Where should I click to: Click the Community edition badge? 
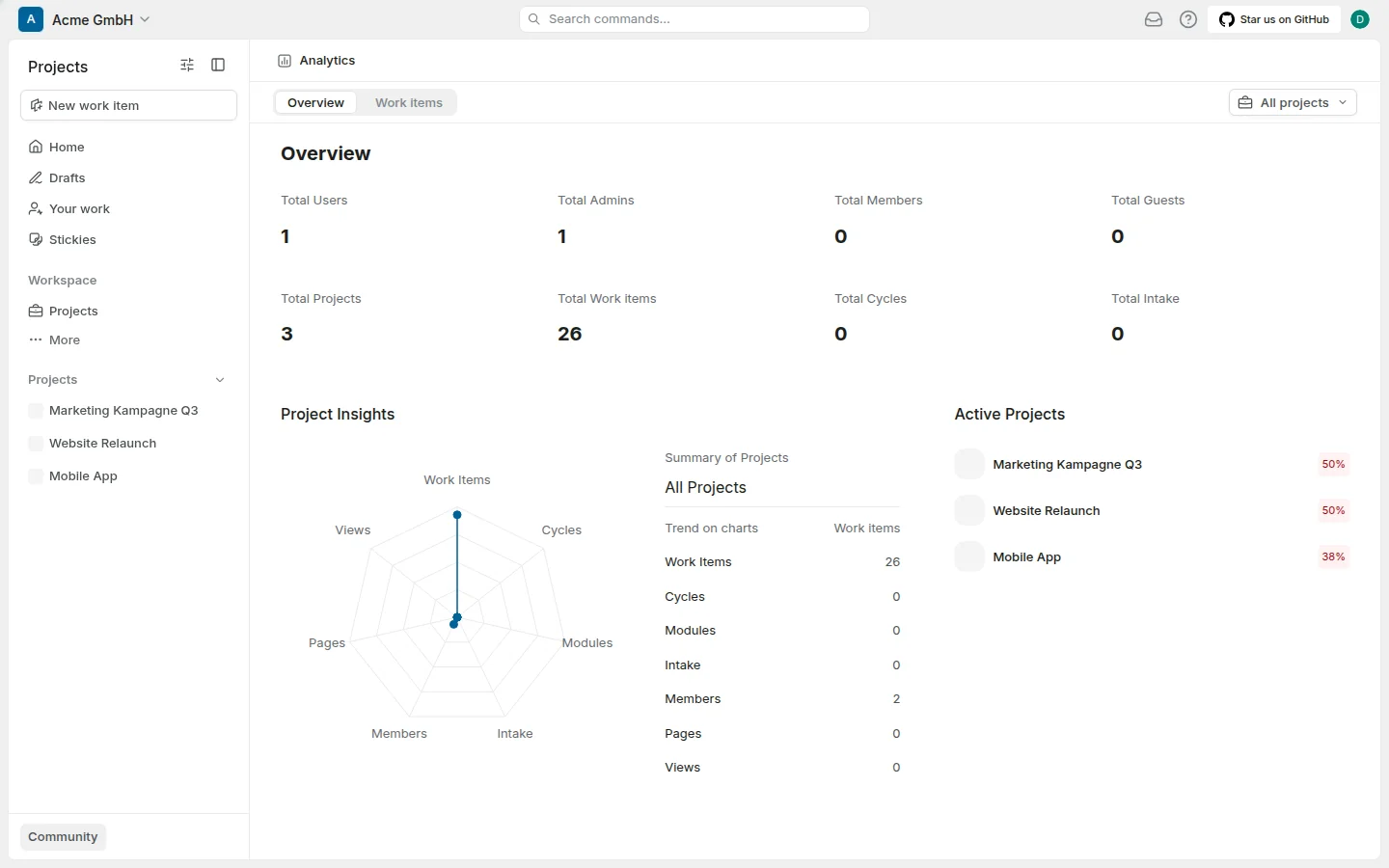pos(63,836)
